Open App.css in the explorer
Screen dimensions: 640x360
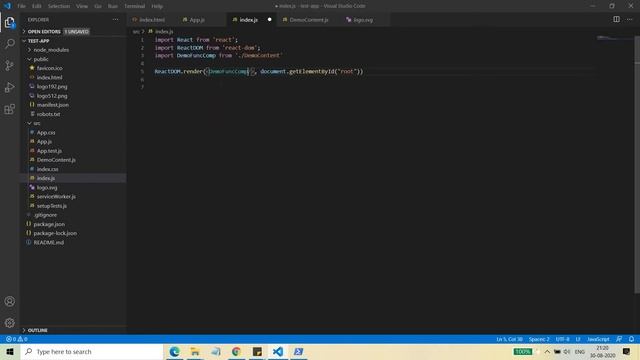point(46,133)
